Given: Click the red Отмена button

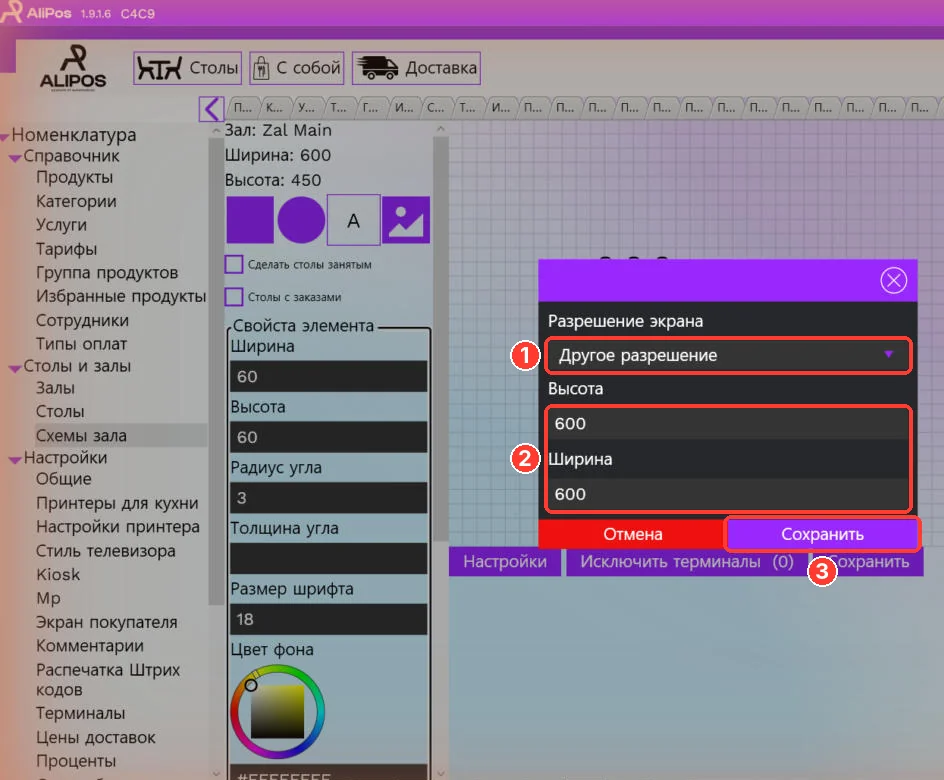Looking at the screenshot, I should point(633,534).
